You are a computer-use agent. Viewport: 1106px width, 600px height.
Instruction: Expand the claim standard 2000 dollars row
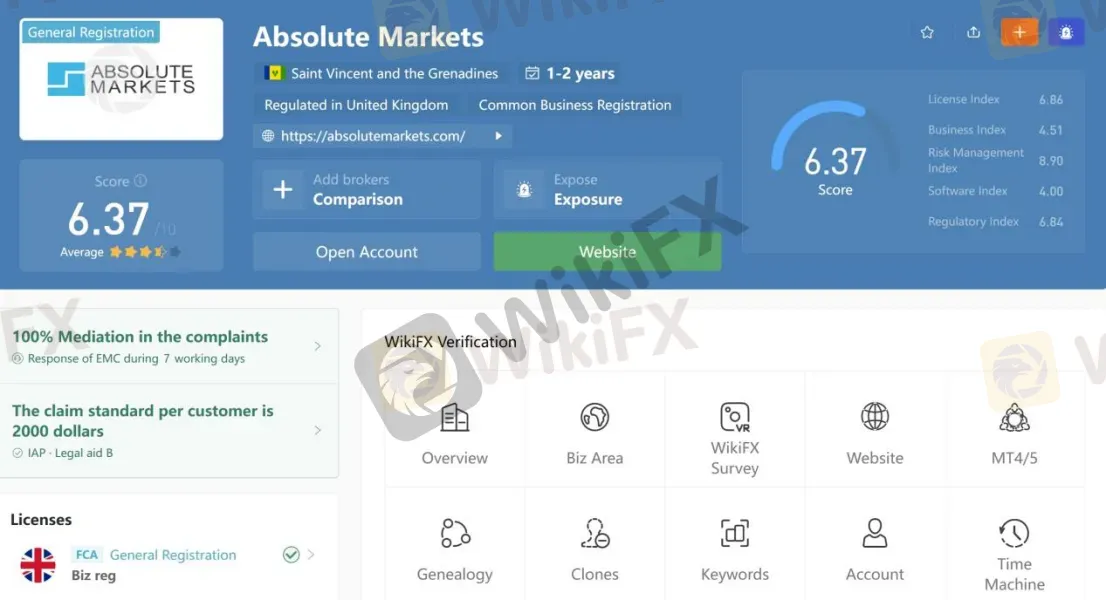[169, 430]
